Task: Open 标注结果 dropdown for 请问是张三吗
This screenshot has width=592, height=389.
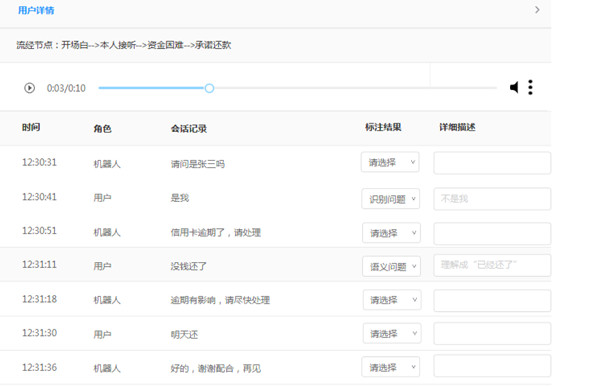Action: tap(390, 162)
